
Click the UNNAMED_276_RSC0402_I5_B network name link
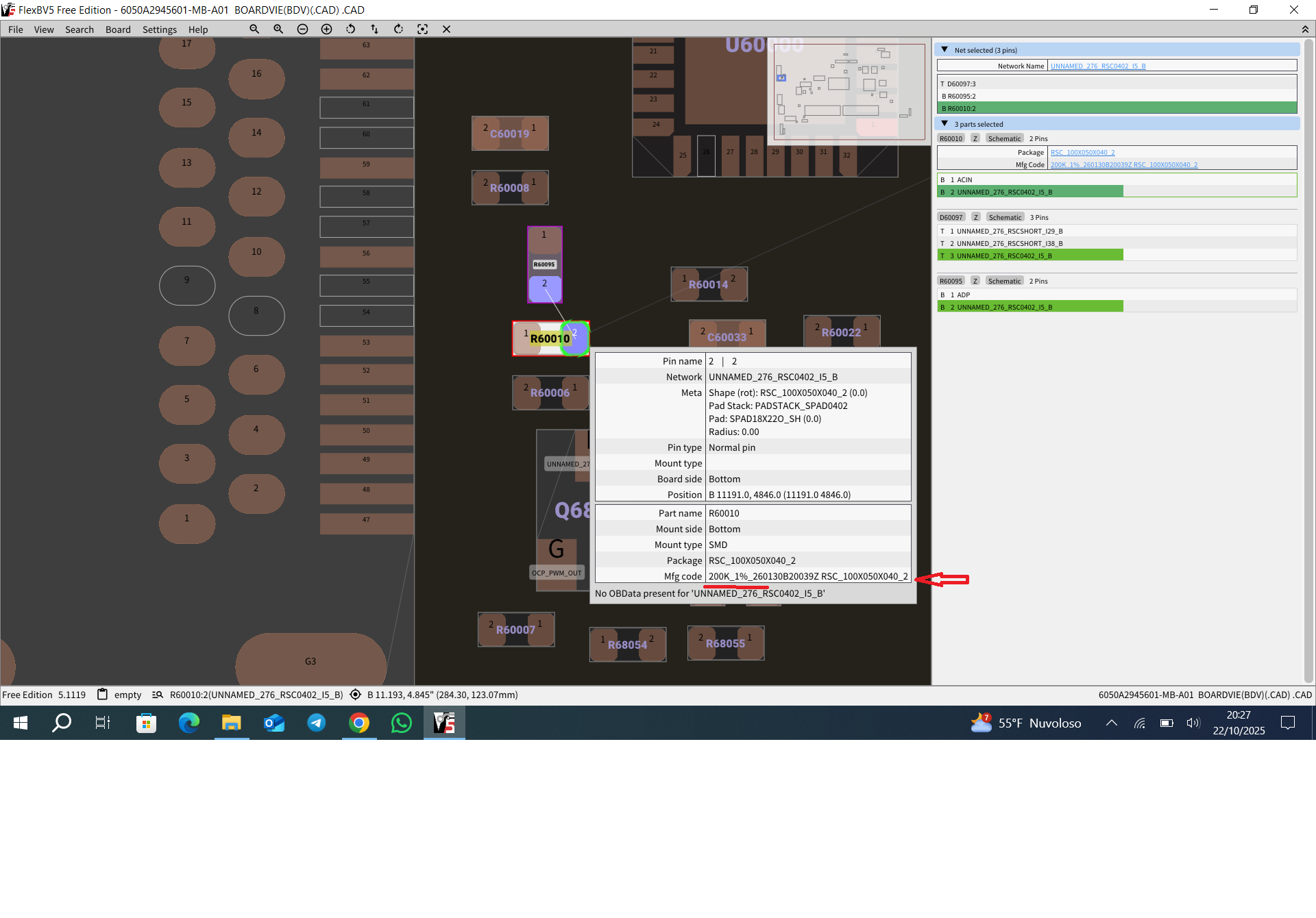tap(1097, 66)
